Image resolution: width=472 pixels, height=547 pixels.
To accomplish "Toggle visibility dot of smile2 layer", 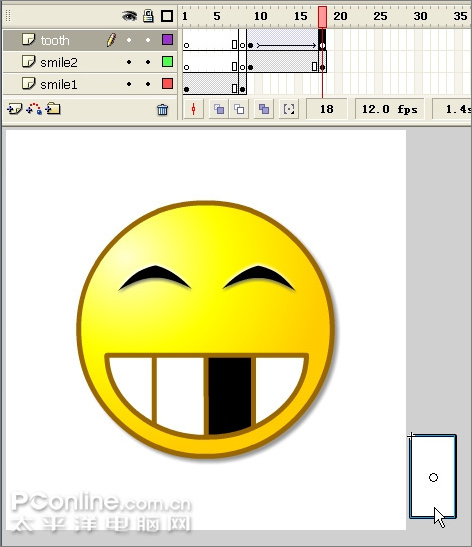I will [x=129, y=62].
